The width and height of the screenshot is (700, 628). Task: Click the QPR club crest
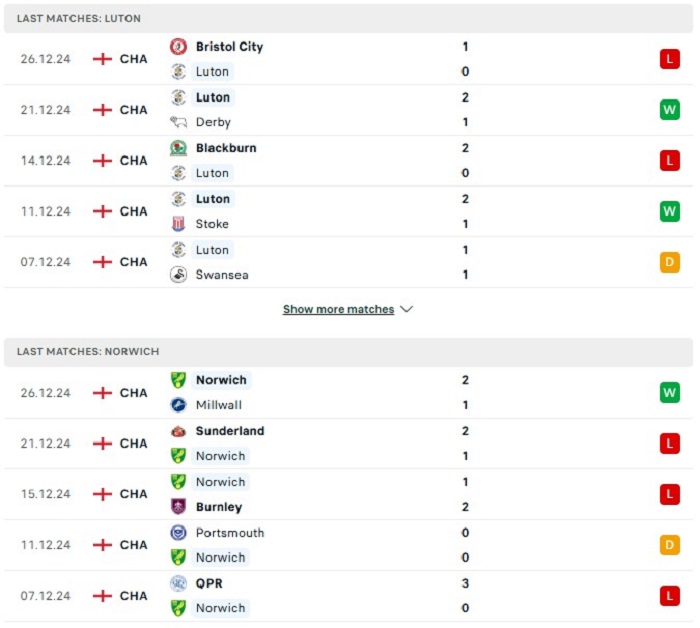tap(179, 583)
